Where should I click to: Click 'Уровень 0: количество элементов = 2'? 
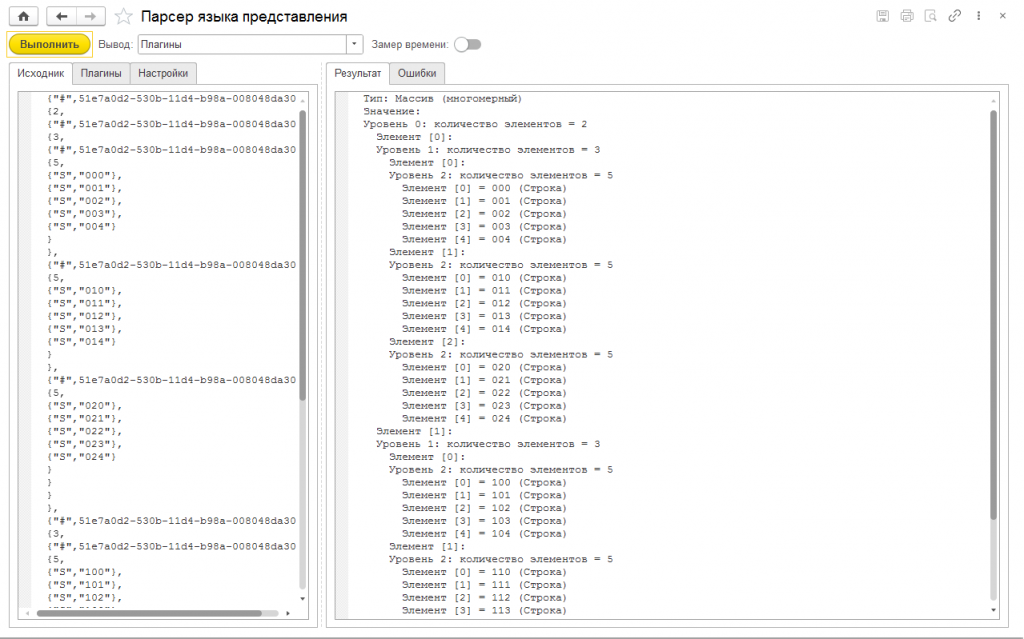[x=475, y=124]
